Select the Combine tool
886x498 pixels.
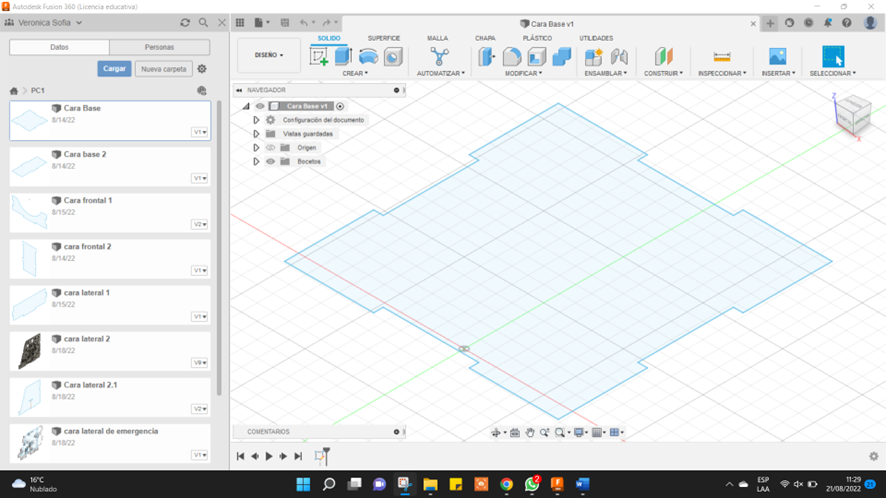tap(562, 57)
